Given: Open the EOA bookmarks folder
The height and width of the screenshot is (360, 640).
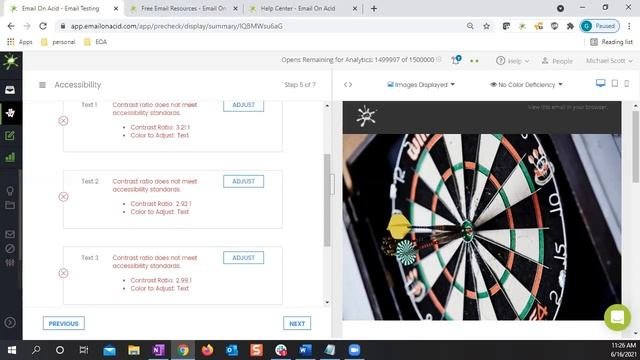Looking at the screenshot, I should (x=96, y=42).
